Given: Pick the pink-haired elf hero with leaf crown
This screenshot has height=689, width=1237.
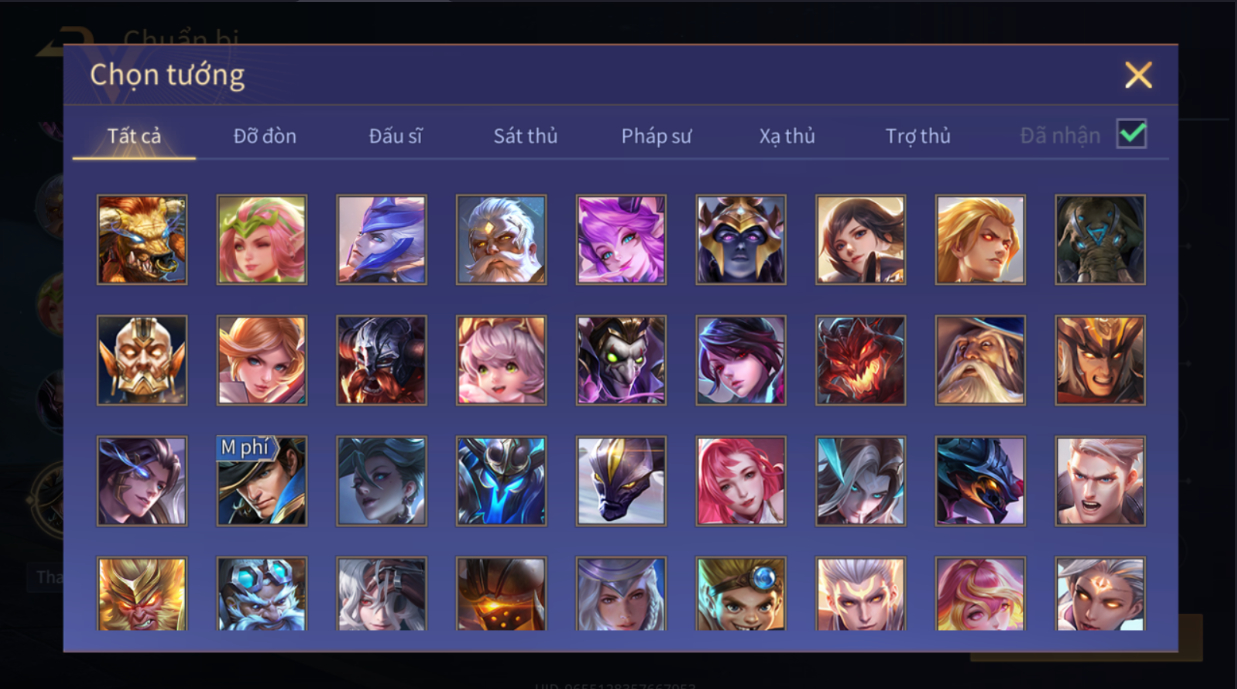Looking at the screenshot, I should [262, 240].
